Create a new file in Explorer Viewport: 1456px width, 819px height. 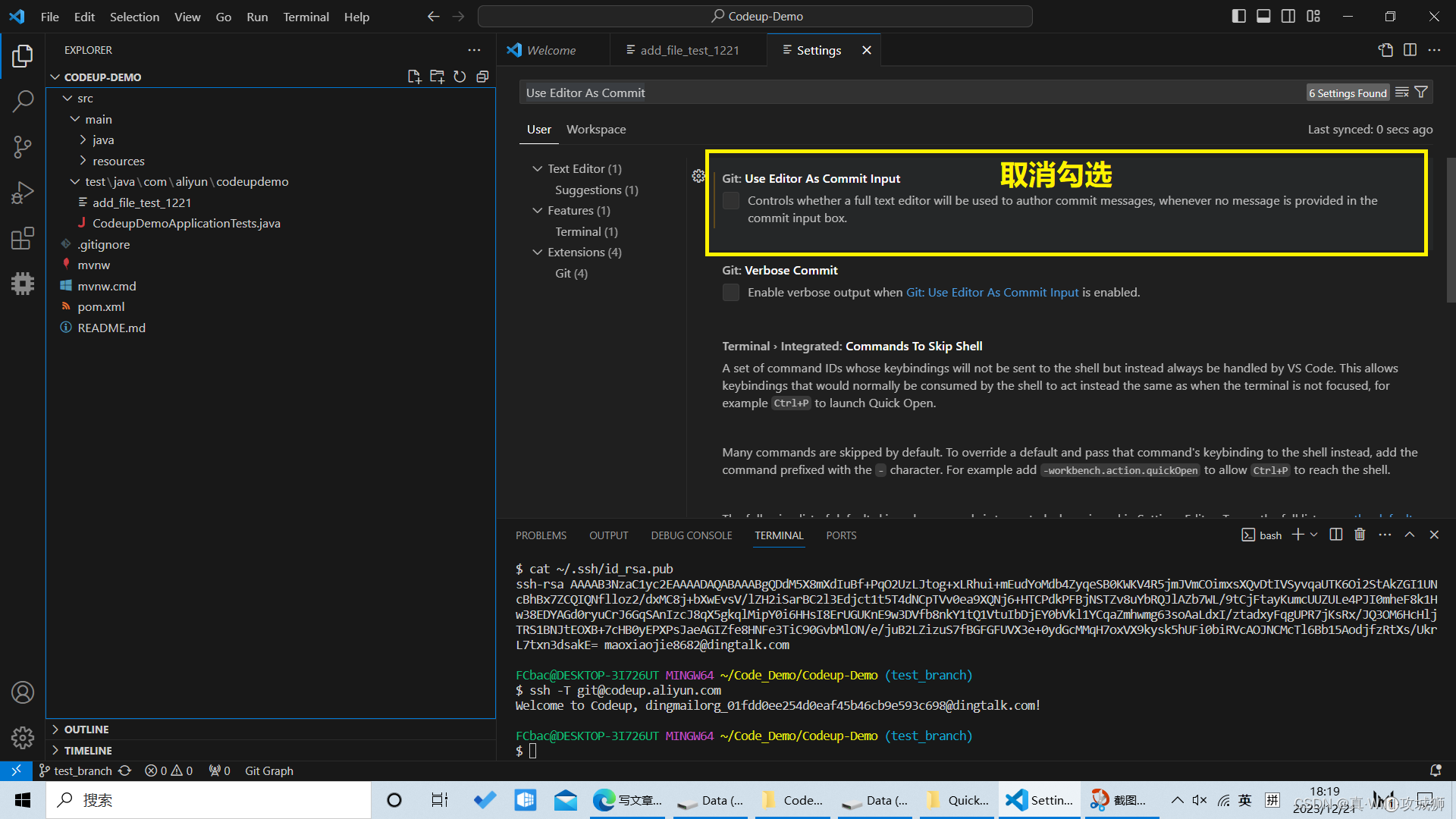[414, 76]
